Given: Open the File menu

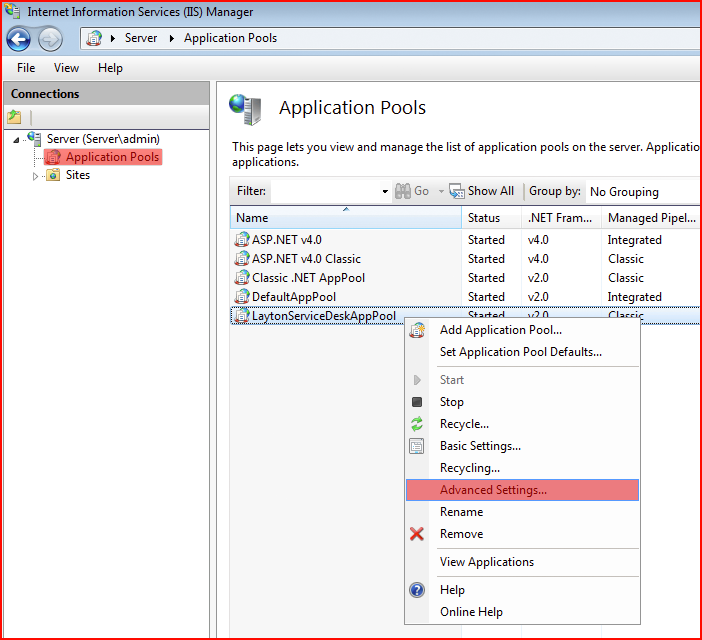Looking at the screenshot, I should click(26, 68).
